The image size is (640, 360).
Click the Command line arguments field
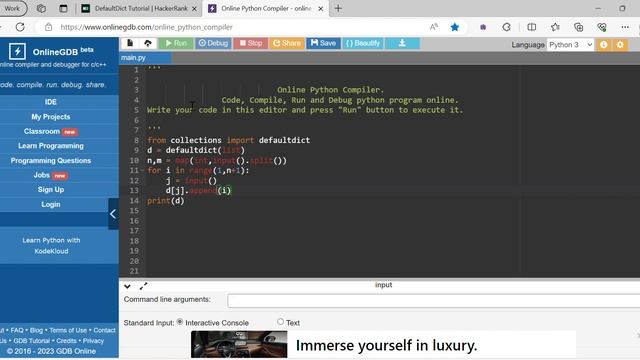coord(433,301)
